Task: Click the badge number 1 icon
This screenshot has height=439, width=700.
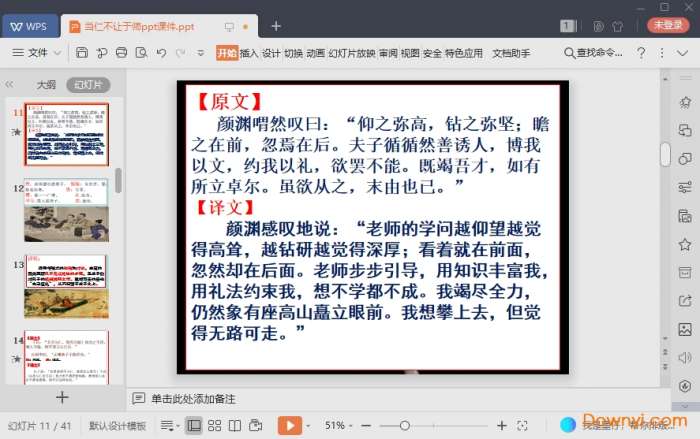Action: point(567,26)
